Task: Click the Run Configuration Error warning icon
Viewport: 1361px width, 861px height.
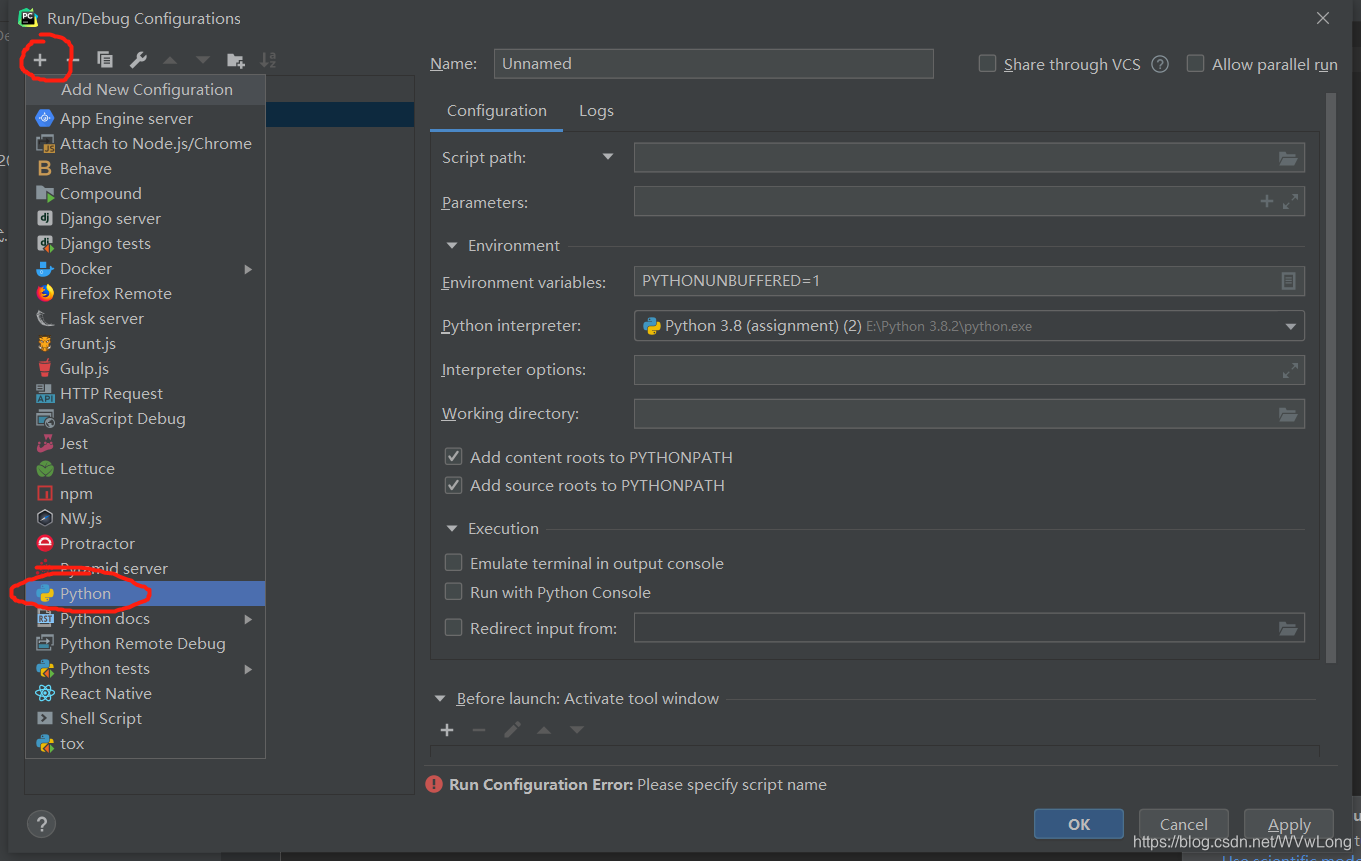Action: 434,784
